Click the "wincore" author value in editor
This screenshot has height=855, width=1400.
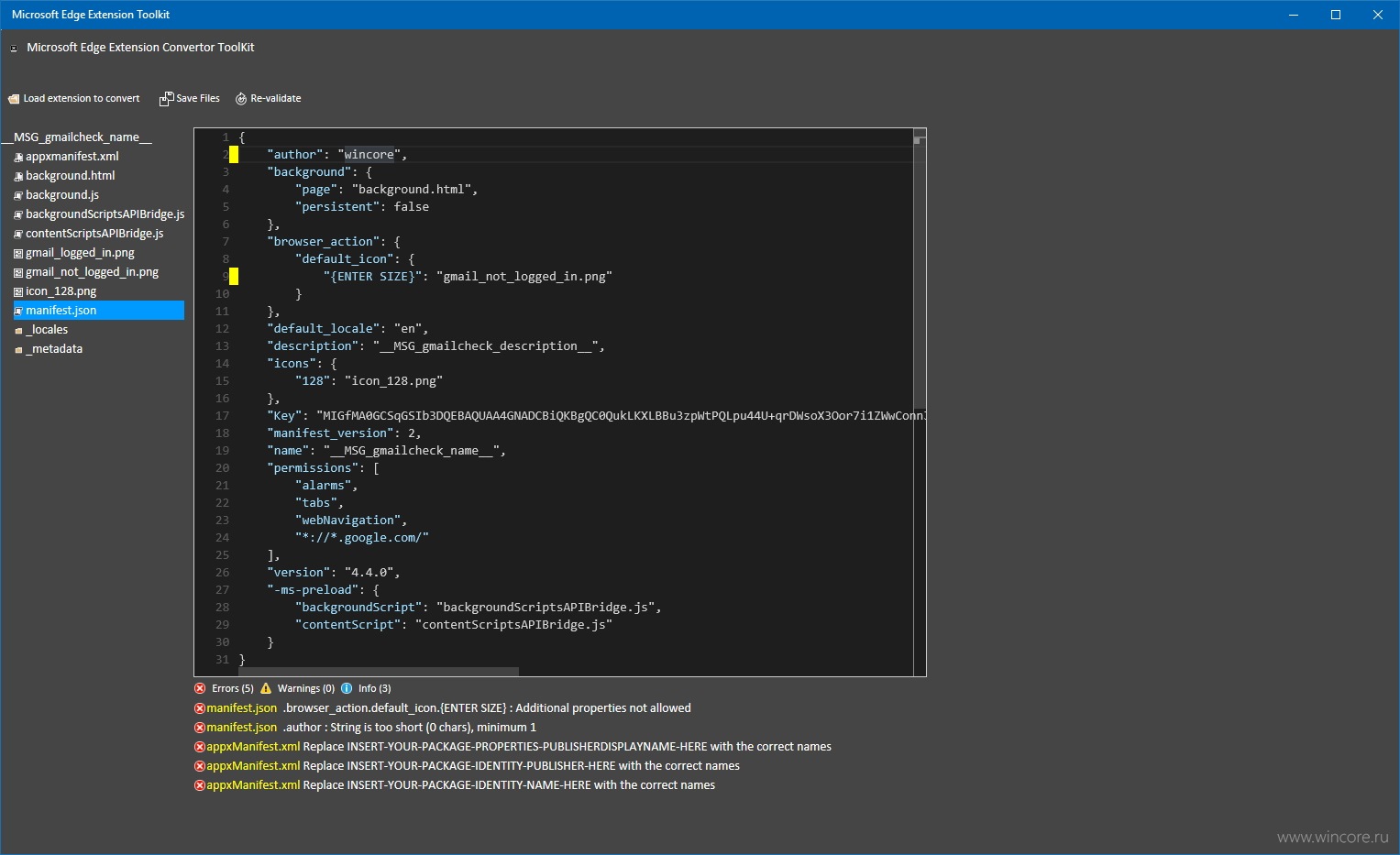tap(369, 155)
